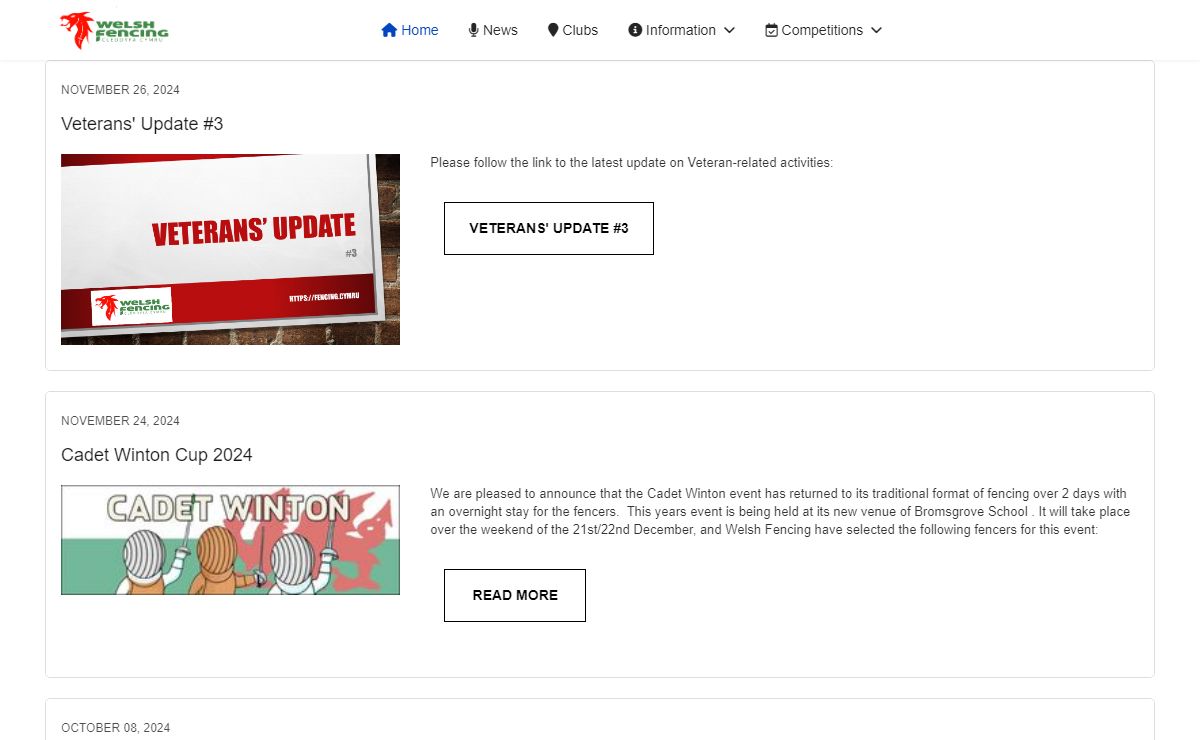Click READ MORE for Cadet Winton Cup
The image size is (1200, 740).
515,595
